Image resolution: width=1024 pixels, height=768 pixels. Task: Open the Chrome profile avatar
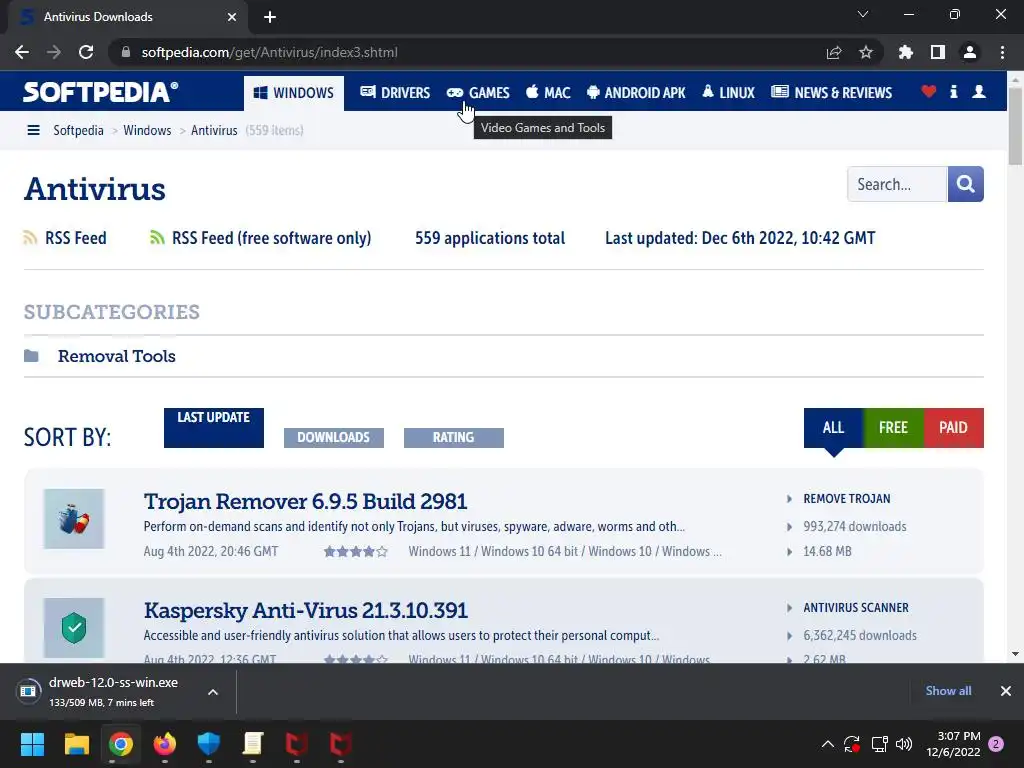(x=970, y=52)
